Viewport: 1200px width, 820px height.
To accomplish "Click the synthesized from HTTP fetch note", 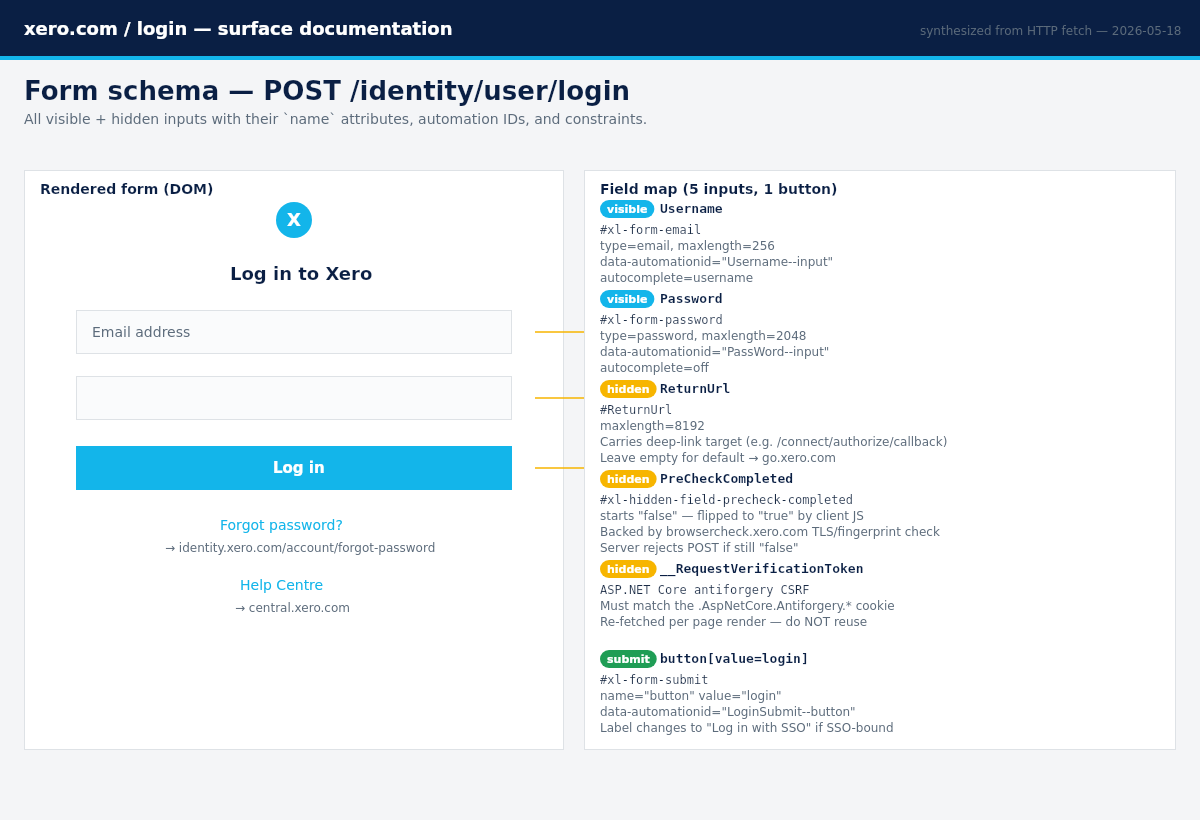I will pos(1050,31).
